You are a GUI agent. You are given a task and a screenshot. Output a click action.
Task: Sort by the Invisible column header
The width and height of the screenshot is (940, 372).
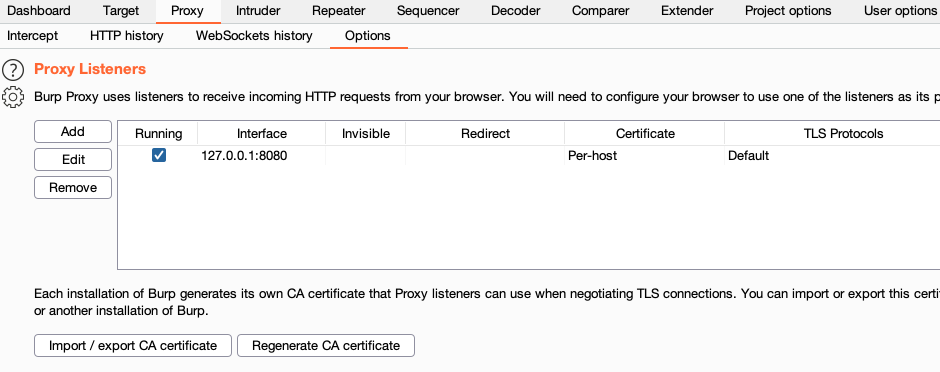pos(366,134)
